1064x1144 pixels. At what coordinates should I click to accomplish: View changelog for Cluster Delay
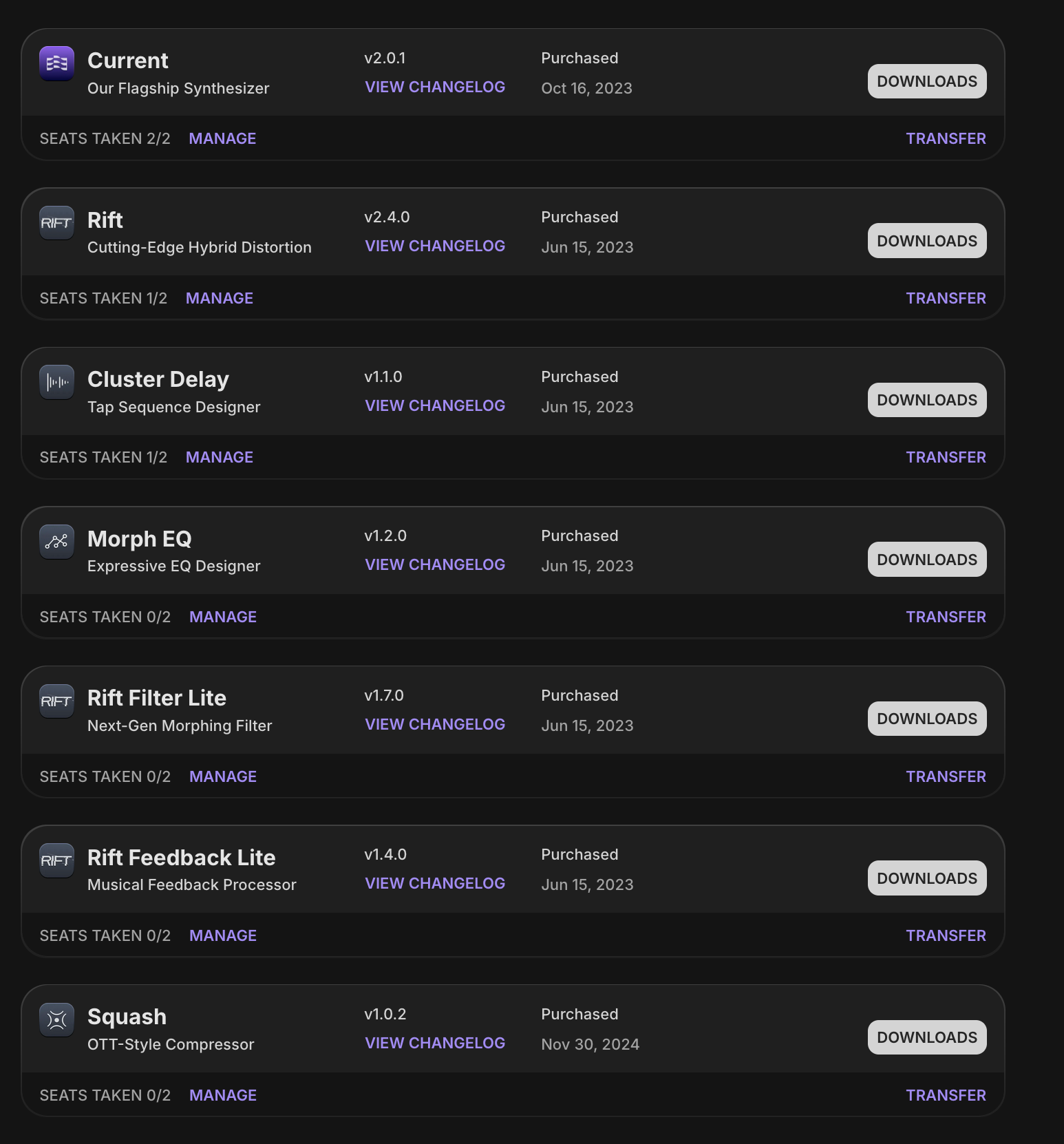[435, 406]
